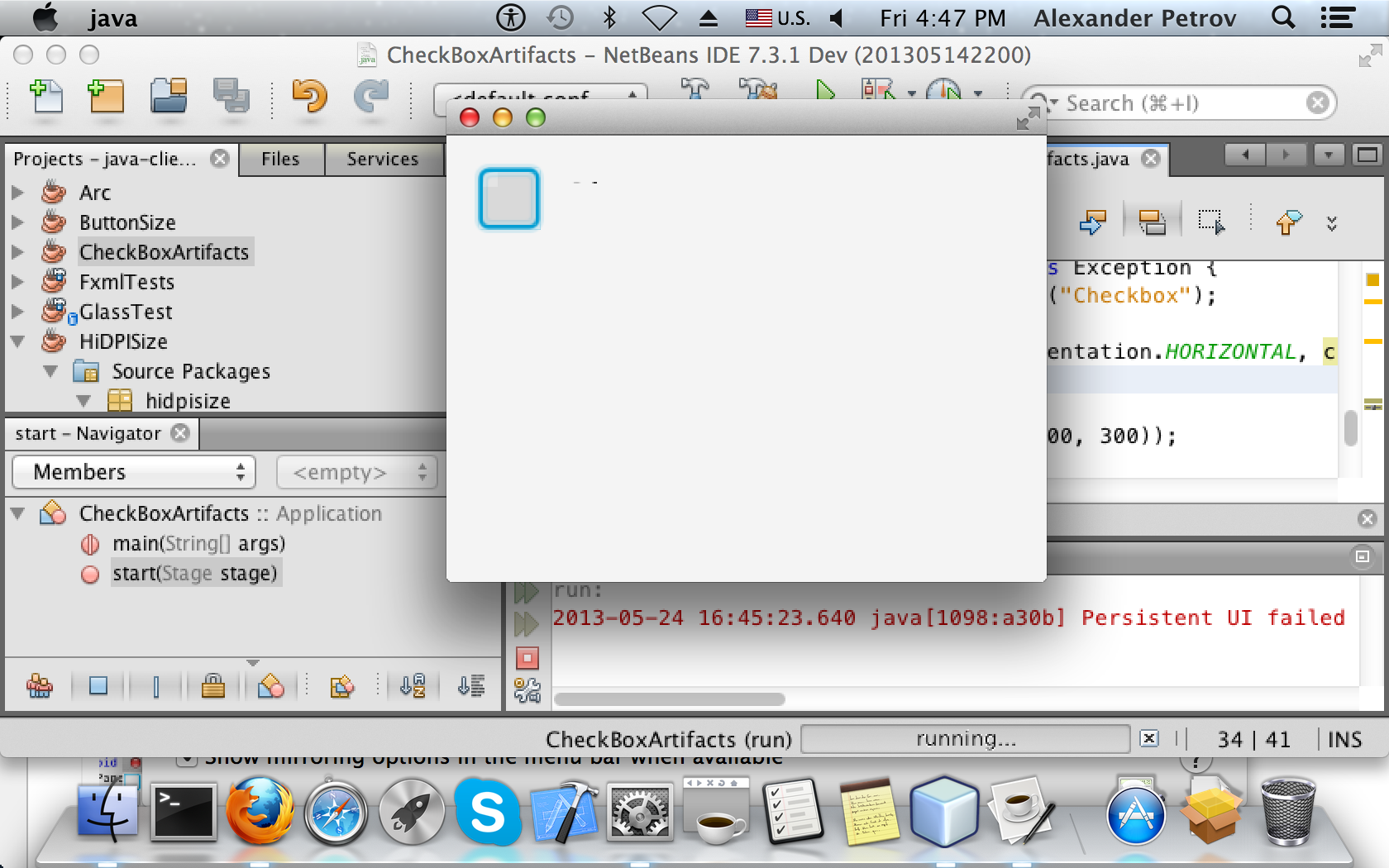The image size is (1389, 868).
Task: Open output settings wrench icon
Action: (527, 689)
